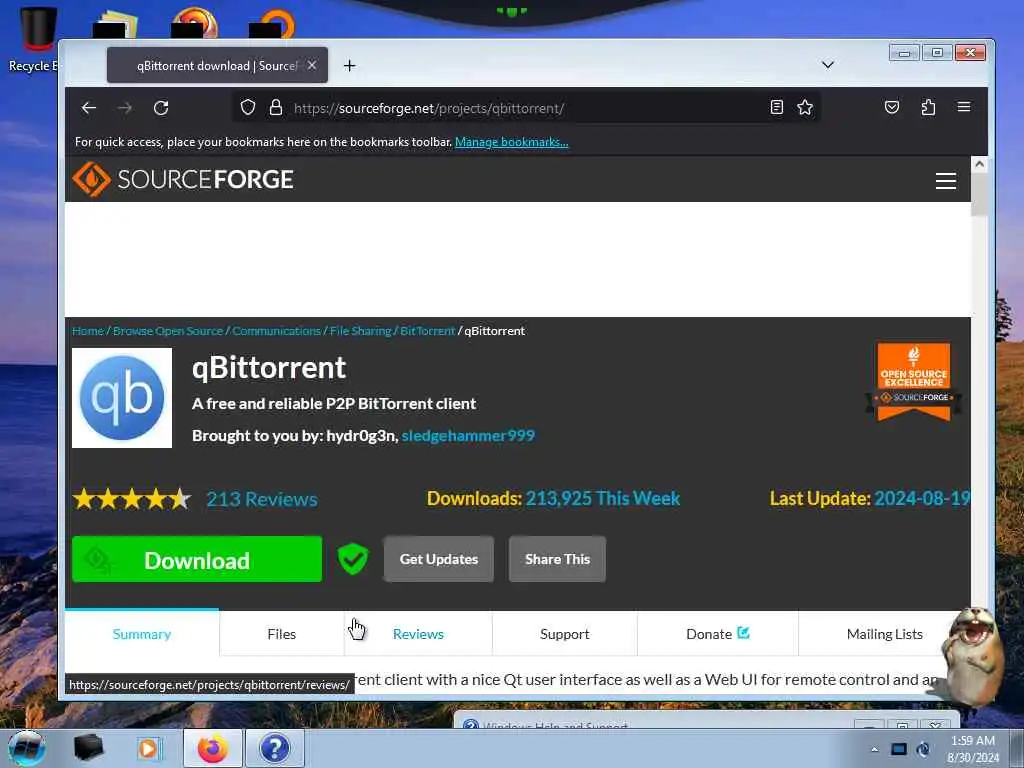Show hidden system tray icons arrow
Image resolution: width=1024 pixels, height=768 pixels.
874,749
